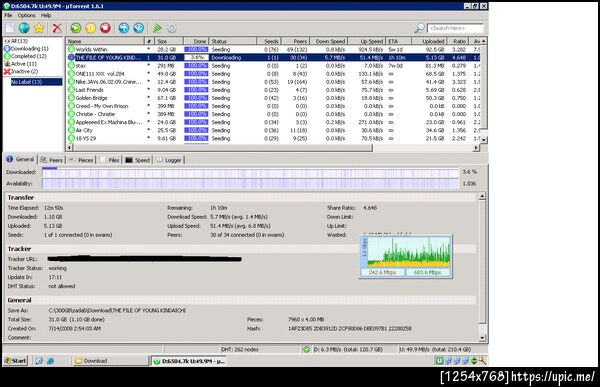Click the Move Up Queue icon
The height and width of the screenshot is (387, 600).
point(124,28)
